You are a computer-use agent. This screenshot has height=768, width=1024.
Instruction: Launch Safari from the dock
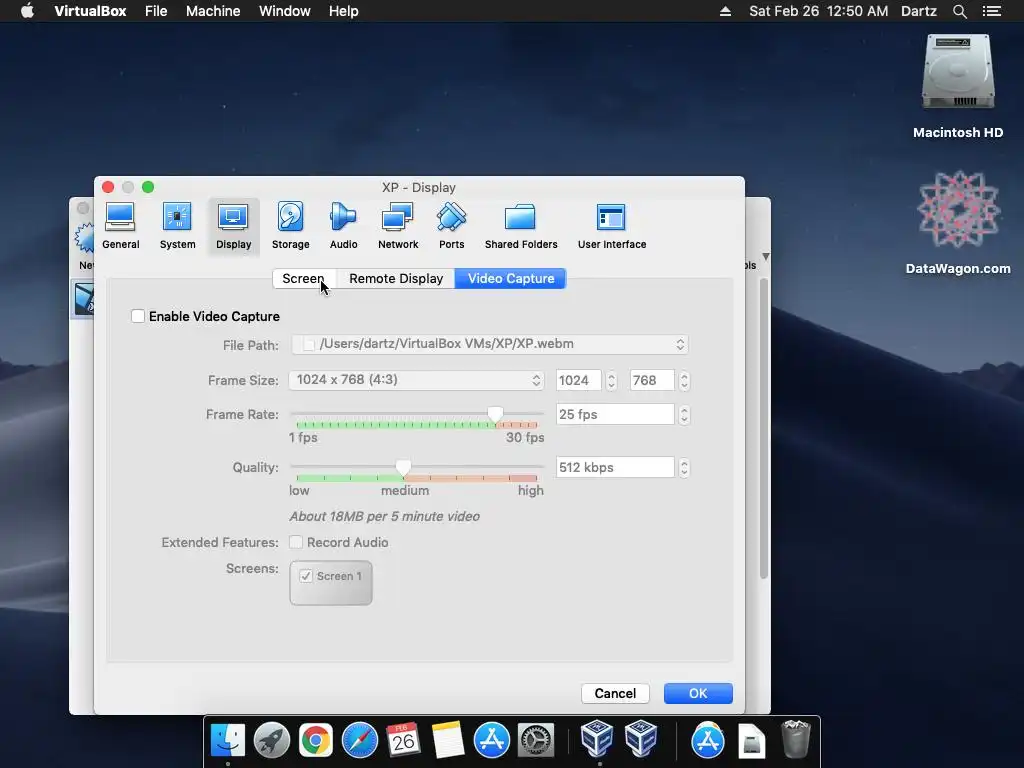coord(360,741)
